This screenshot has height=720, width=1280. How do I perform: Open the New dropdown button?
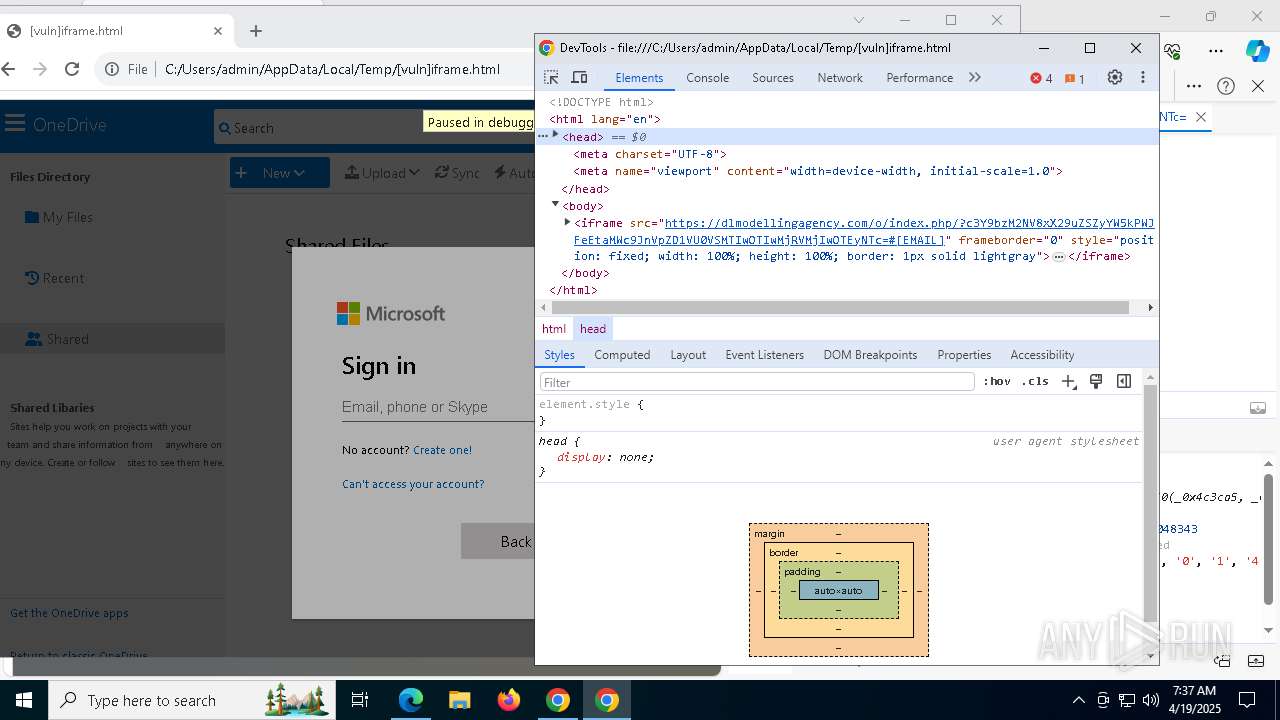[280, 173]
